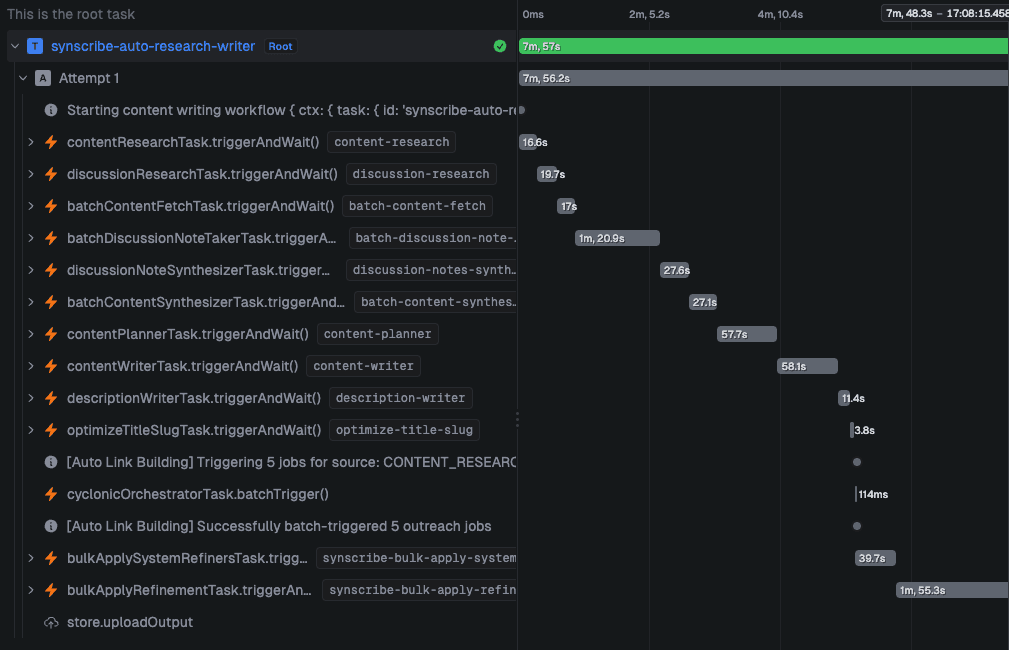Expand contentWriterTask.triggerAndWait() row
The width and height of the screenshot is (1009, 650).
click(x=31, y=366)
